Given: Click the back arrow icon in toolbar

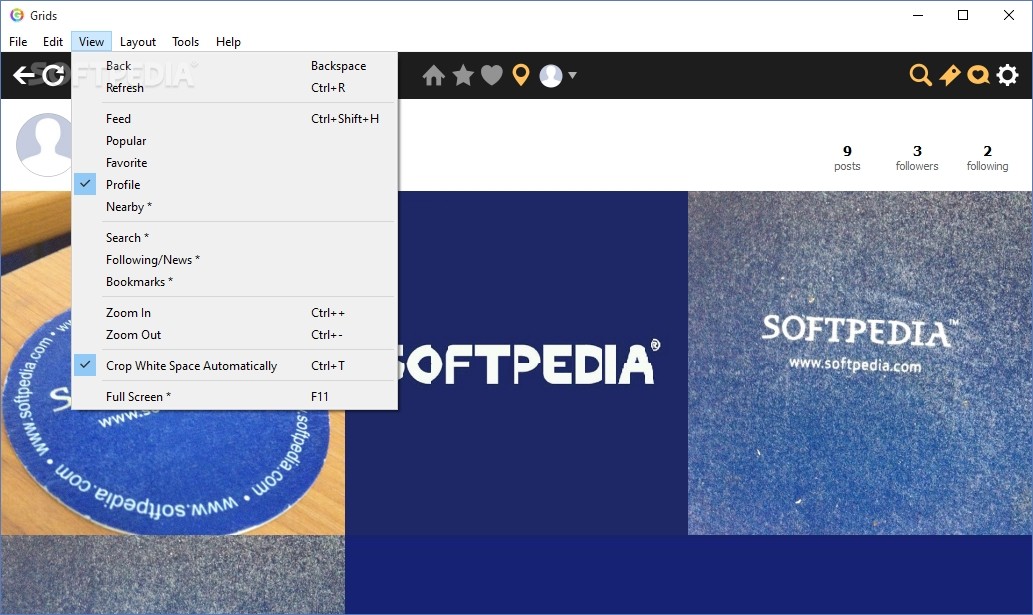Looking at the screenshot, I should coord(24,76).
